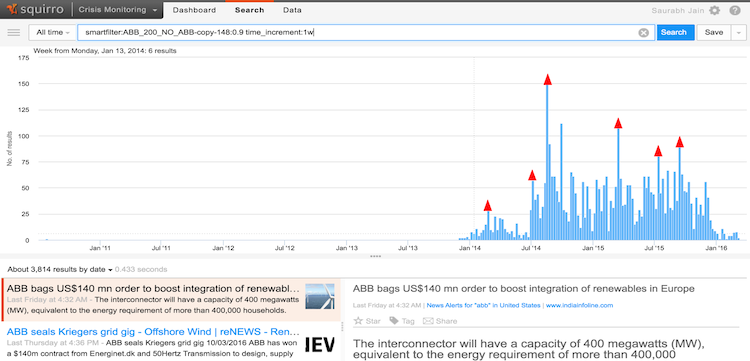The height and width of the screenshot is (361, 750).
Task: Switch to the Data tab
Action: point(292,10)
